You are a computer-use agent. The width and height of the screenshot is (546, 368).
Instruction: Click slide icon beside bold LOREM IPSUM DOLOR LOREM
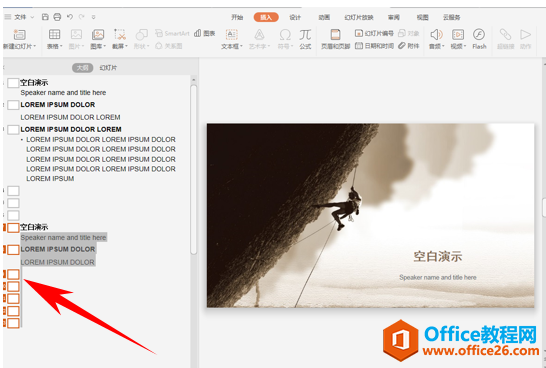tap(13, 130)
